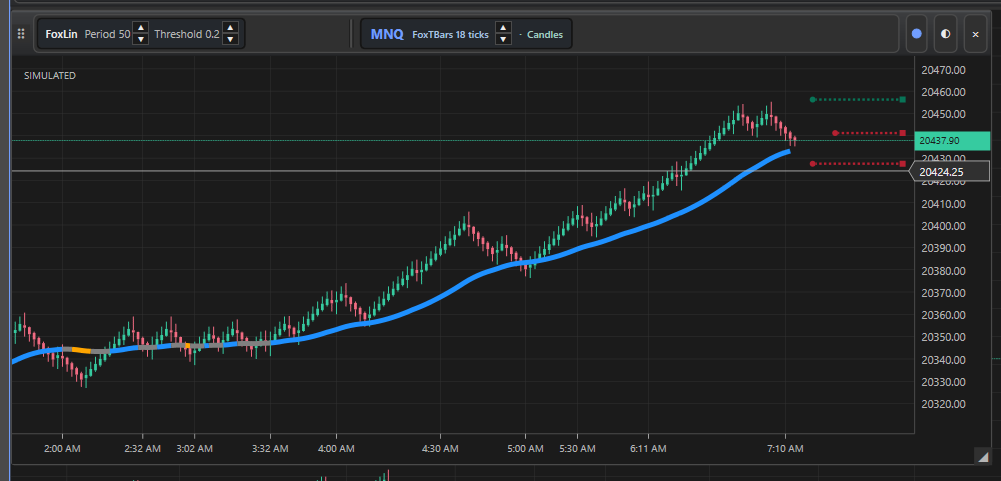Toggle the half-circle theme contrast button

[x=945, y=34]
